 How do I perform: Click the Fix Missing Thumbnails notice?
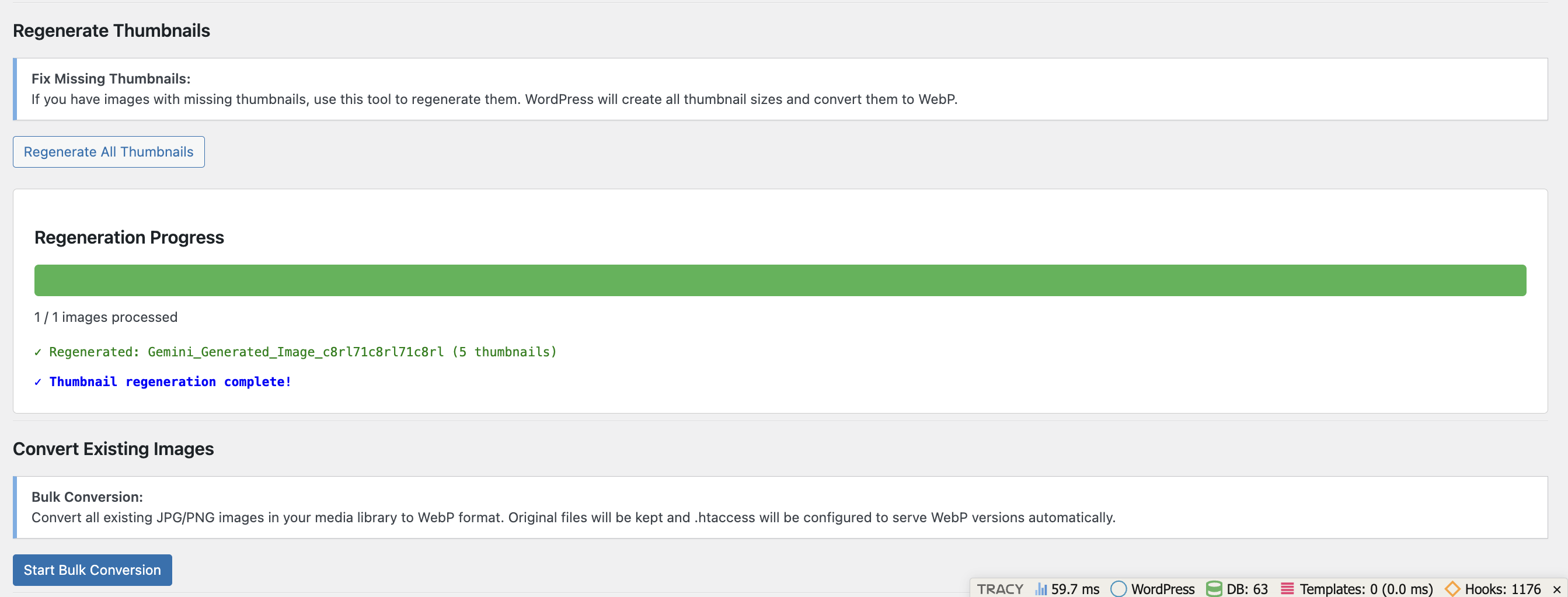tap(494, 89)
